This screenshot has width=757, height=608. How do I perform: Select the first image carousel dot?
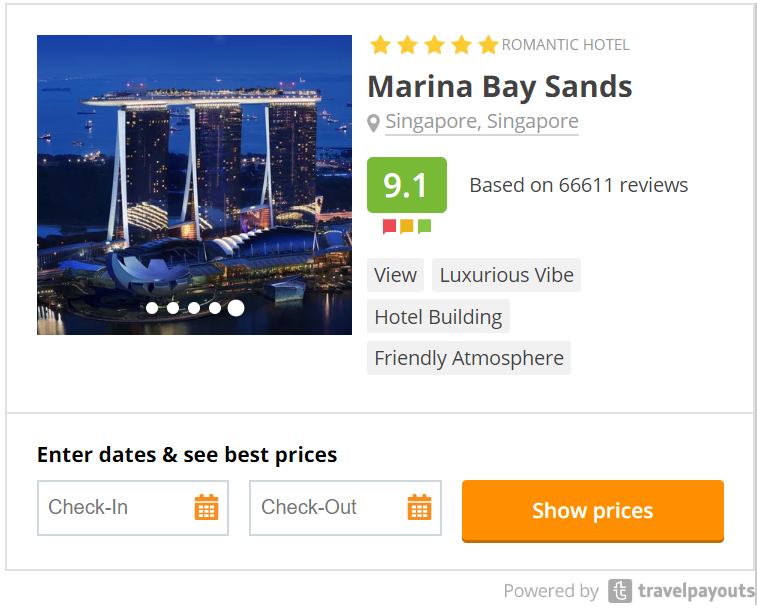(152, 308)
